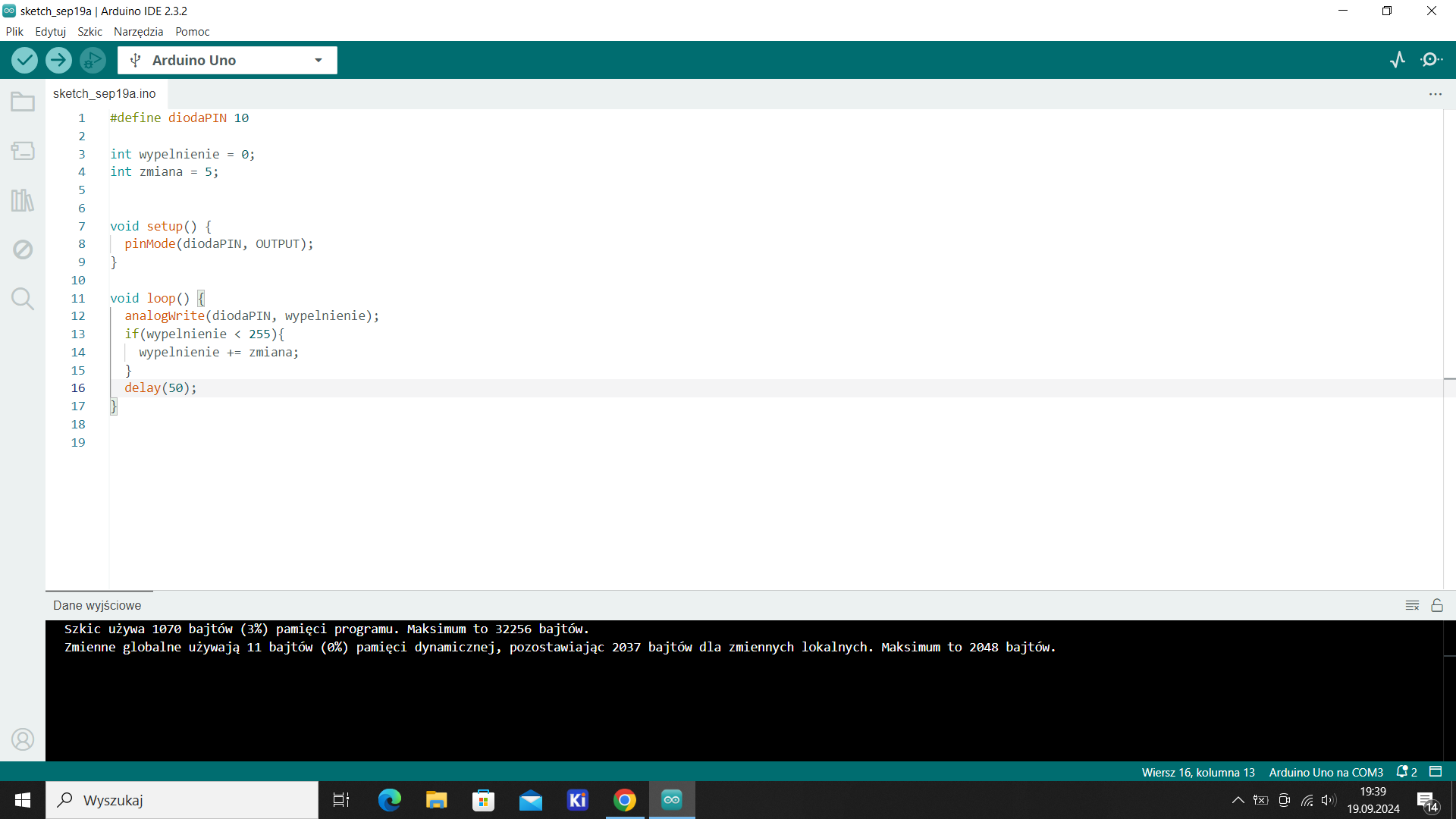Open the Wi-Fi network tray icon
The width and height of the screenshot is (1456, 819).
[1307, 800]
